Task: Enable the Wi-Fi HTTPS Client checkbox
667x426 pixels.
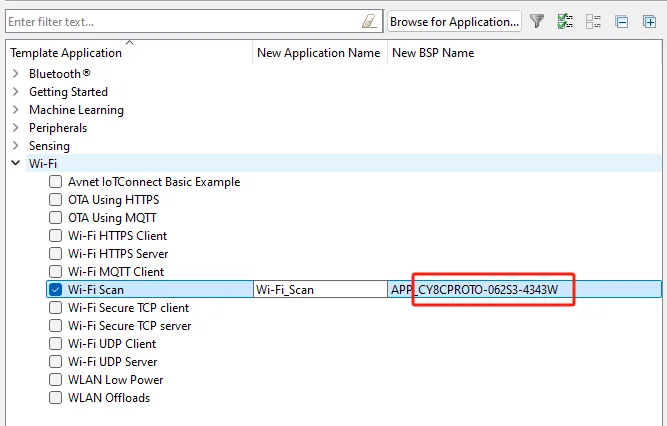Action: pyautogui.click(x=55, y=235)
